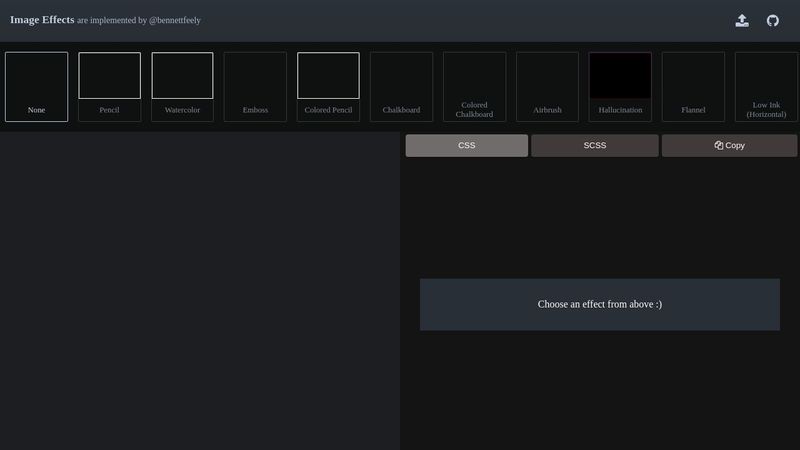800x450 pixels.
Task: Switch to the SCSS tab
Action: [x=594, y=146]
